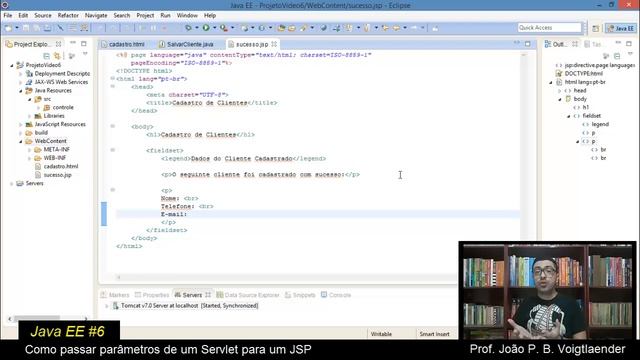Open the Help menu
This screenshot has height=360, width=640.
pos(210,16)
